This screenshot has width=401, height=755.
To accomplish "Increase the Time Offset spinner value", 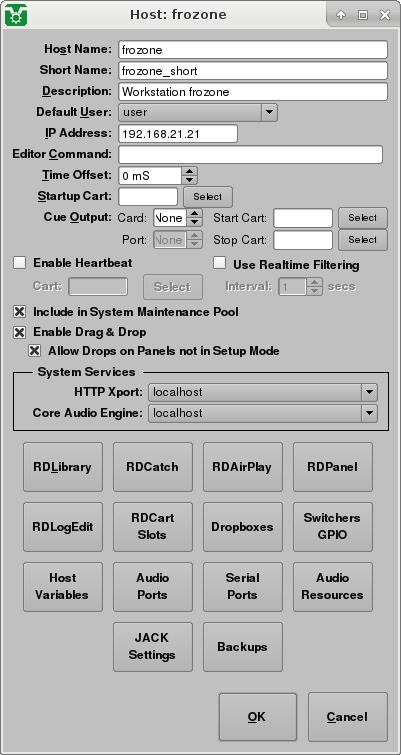I will coord(190,171).
